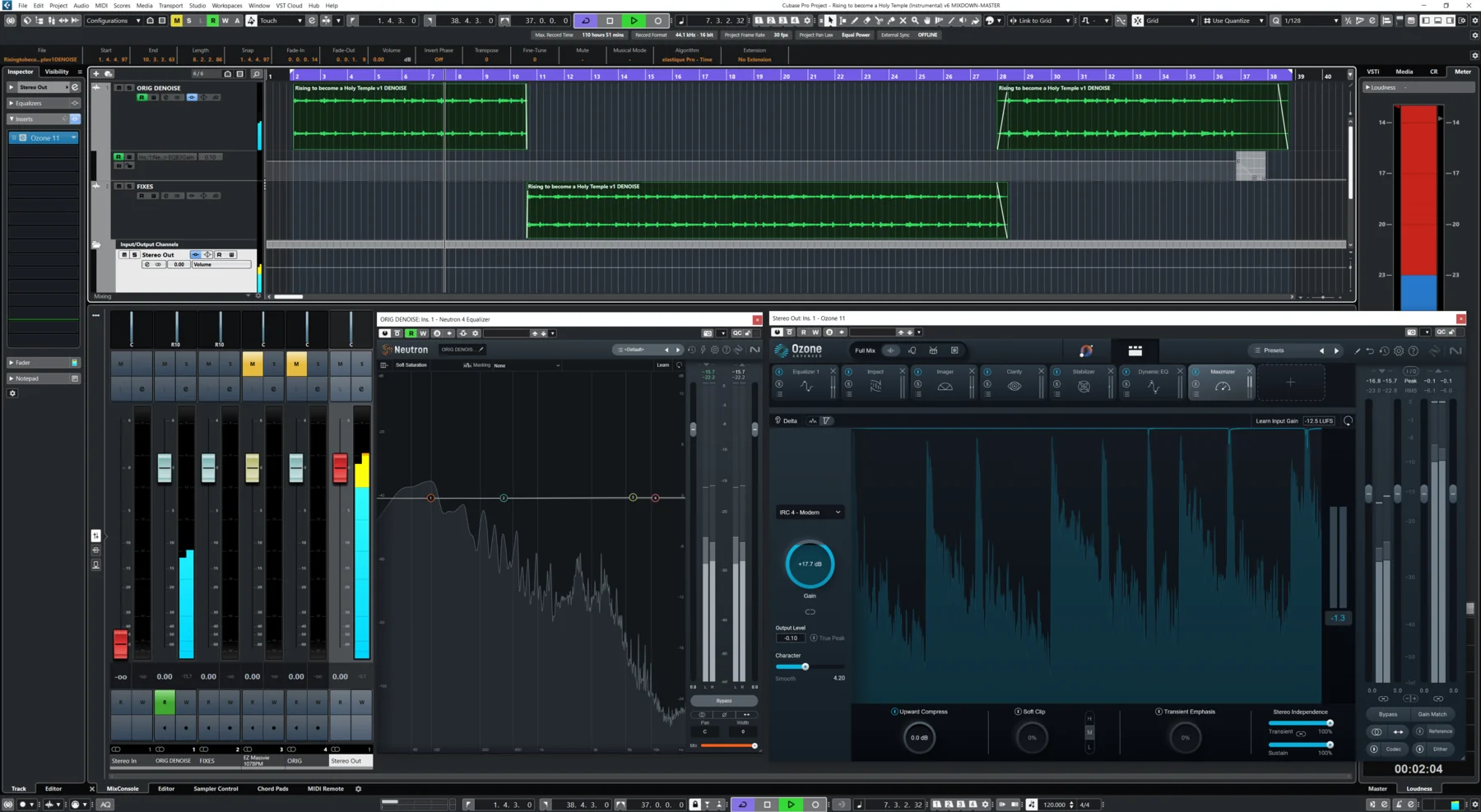Click the Bypass button in Neutron
Image resolution: width=1481 pixels, height=812 pixels.
(x=723, y=700)
